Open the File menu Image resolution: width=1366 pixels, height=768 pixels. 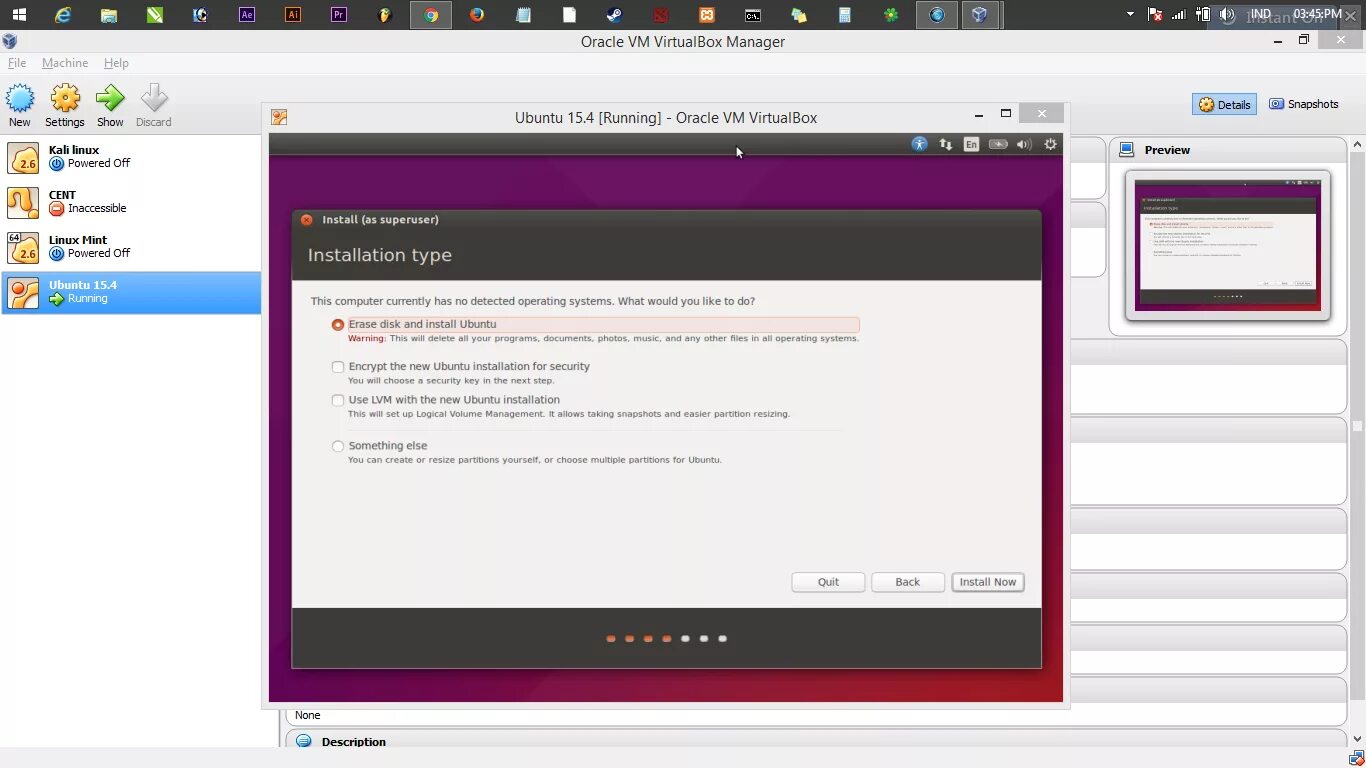coord(17,63)
